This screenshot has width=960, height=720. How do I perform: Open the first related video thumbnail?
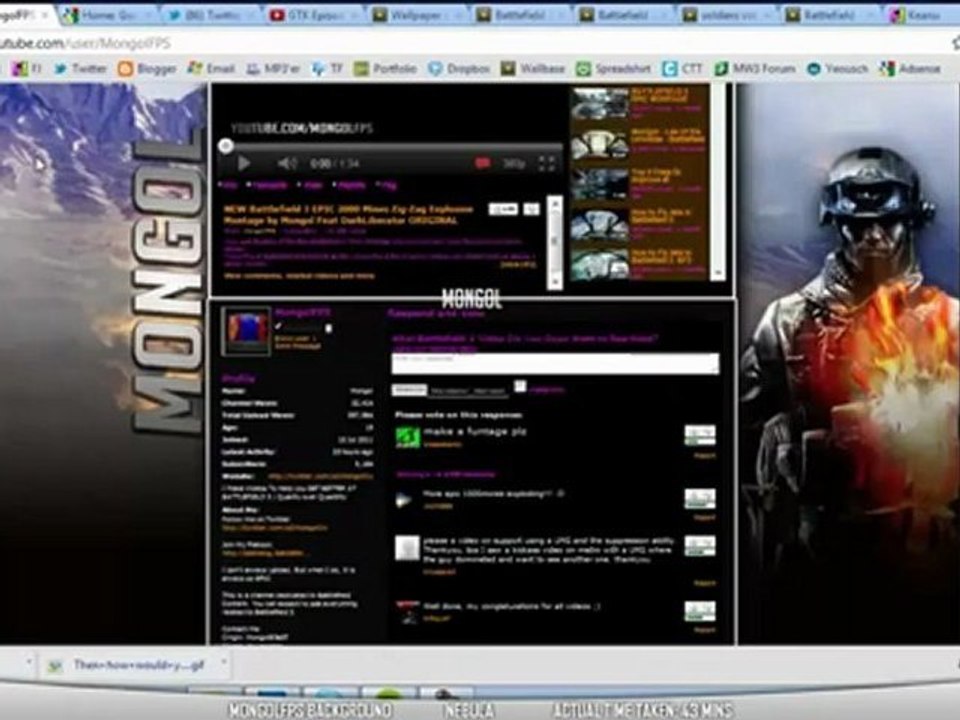click(599, 103)
